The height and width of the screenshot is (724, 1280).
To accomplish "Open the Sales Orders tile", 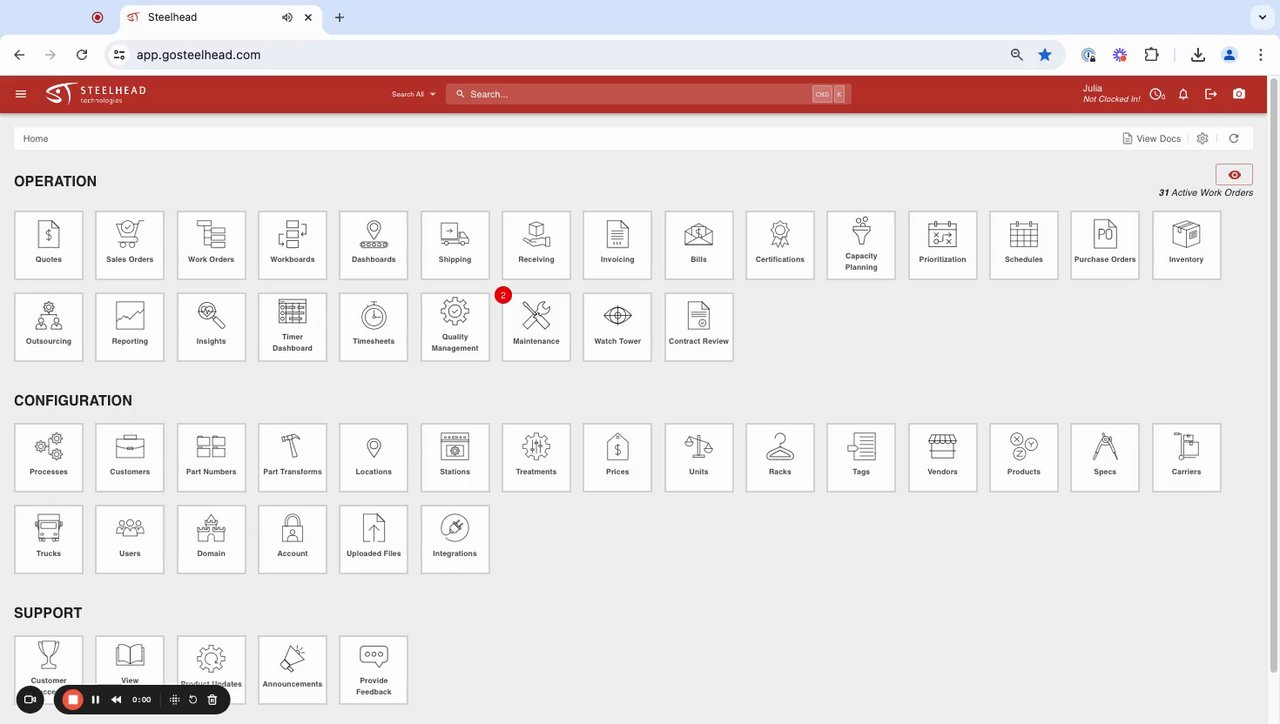I will [130, 245].
